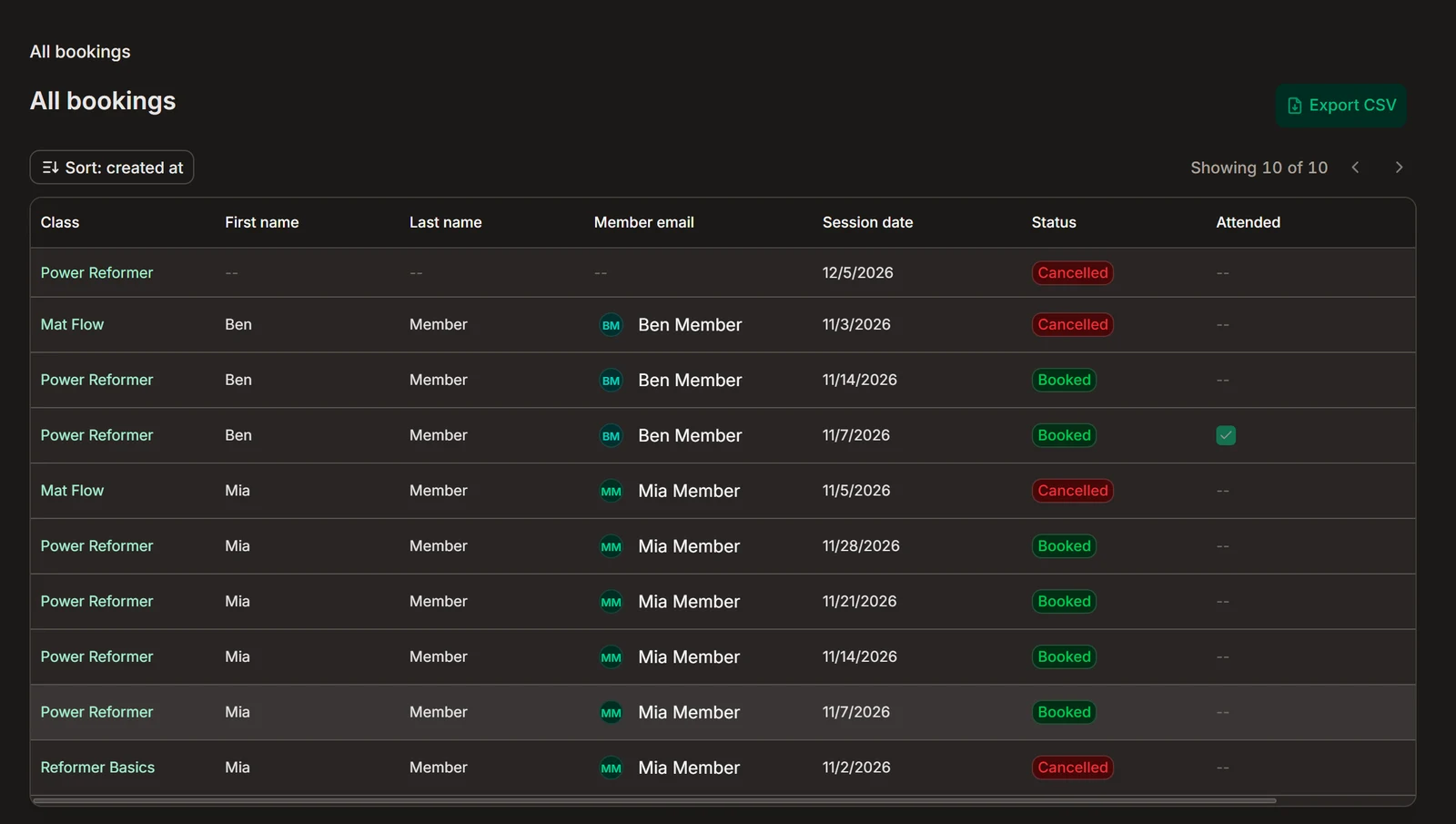Click the MM avatar in the 11/2/2026 row
1456x824 pixels.
click(611, 768)
